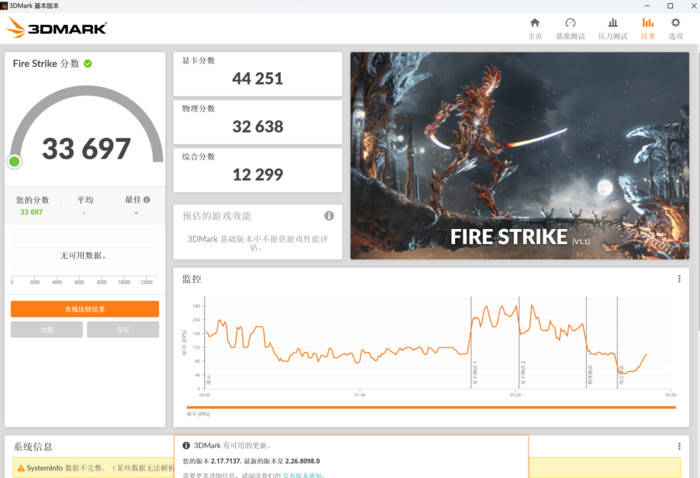Viewport: 700px width, 478px height.
Task: Click the orange FPS legend bar under chart
Action: tap(431, 407)
